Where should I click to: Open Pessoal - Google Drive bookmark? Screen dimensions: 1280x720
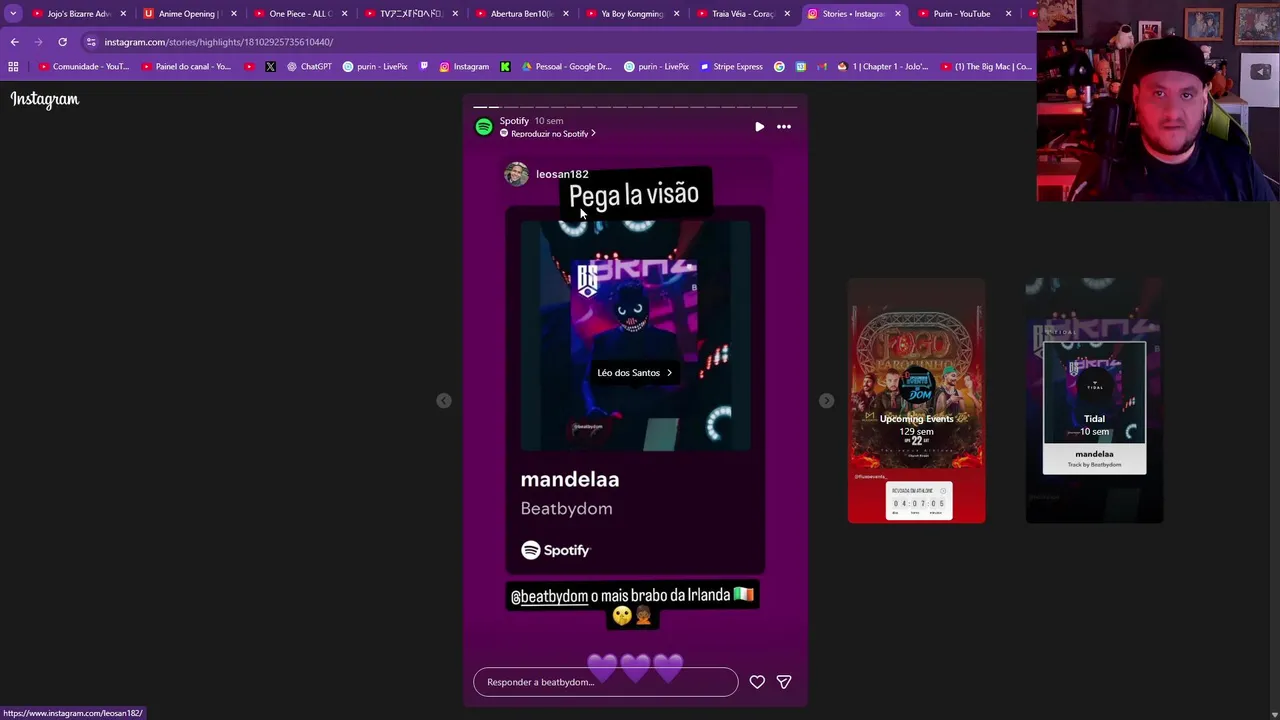tap(566, 67)
